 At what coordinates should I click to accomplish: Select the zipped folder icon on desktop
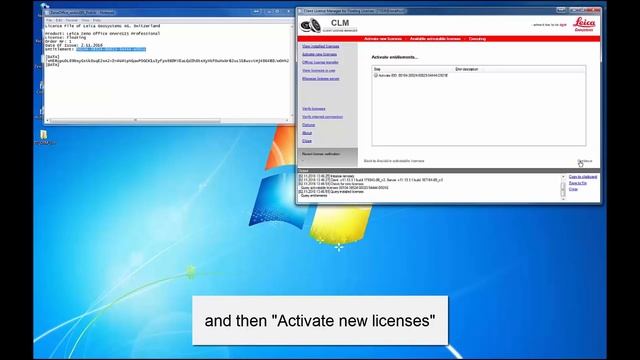(44, 135)
